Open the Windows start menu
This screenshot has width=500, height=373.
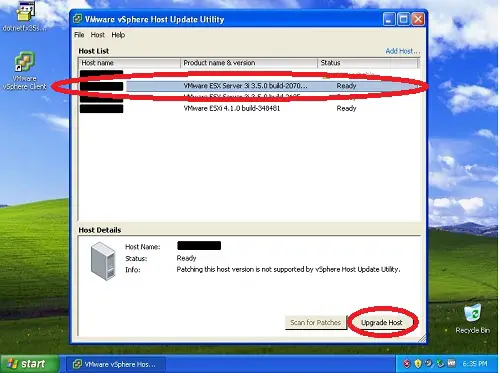click(x=30, y=364)
